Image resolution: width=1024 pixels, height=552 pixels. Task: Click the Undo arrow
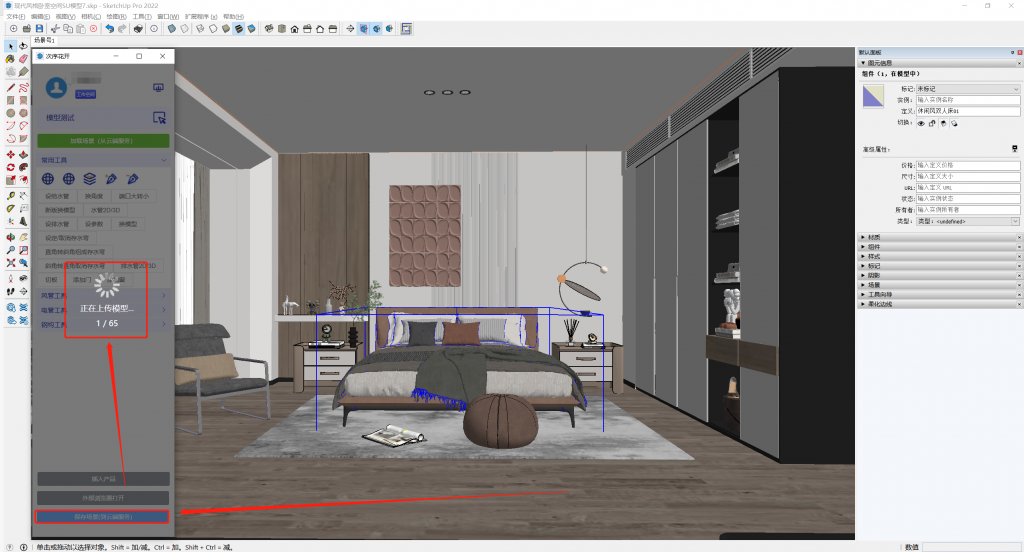(x=109, y=29)
